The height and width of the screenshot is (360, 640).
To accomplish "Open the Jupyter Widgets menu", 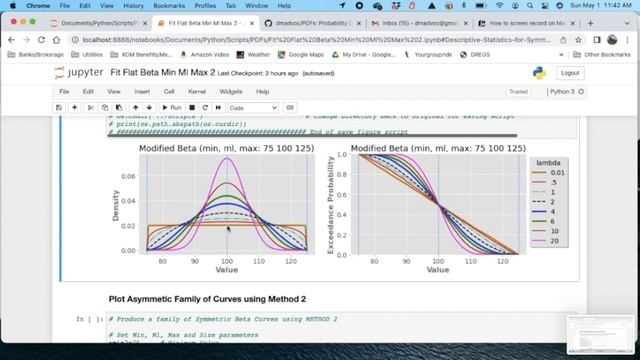I will point(231,92).
